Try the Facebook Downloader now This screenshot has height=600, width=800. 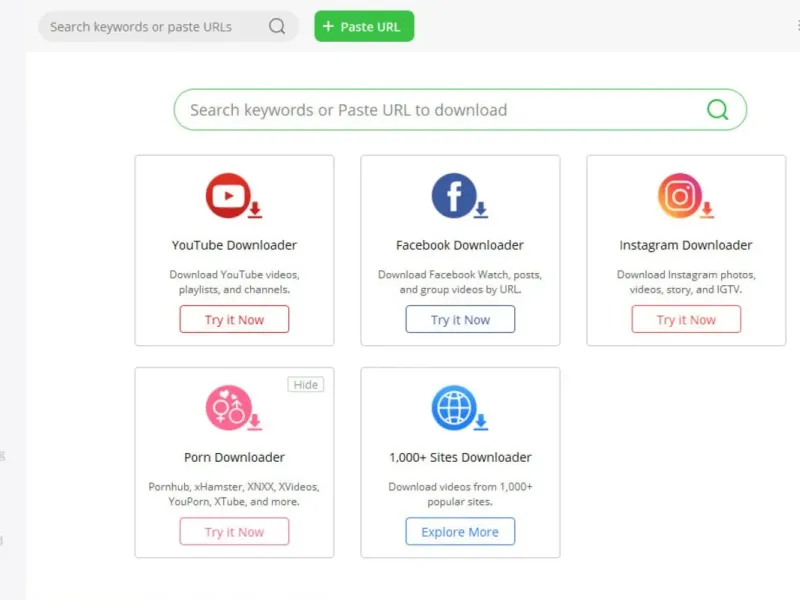[460, 319]
